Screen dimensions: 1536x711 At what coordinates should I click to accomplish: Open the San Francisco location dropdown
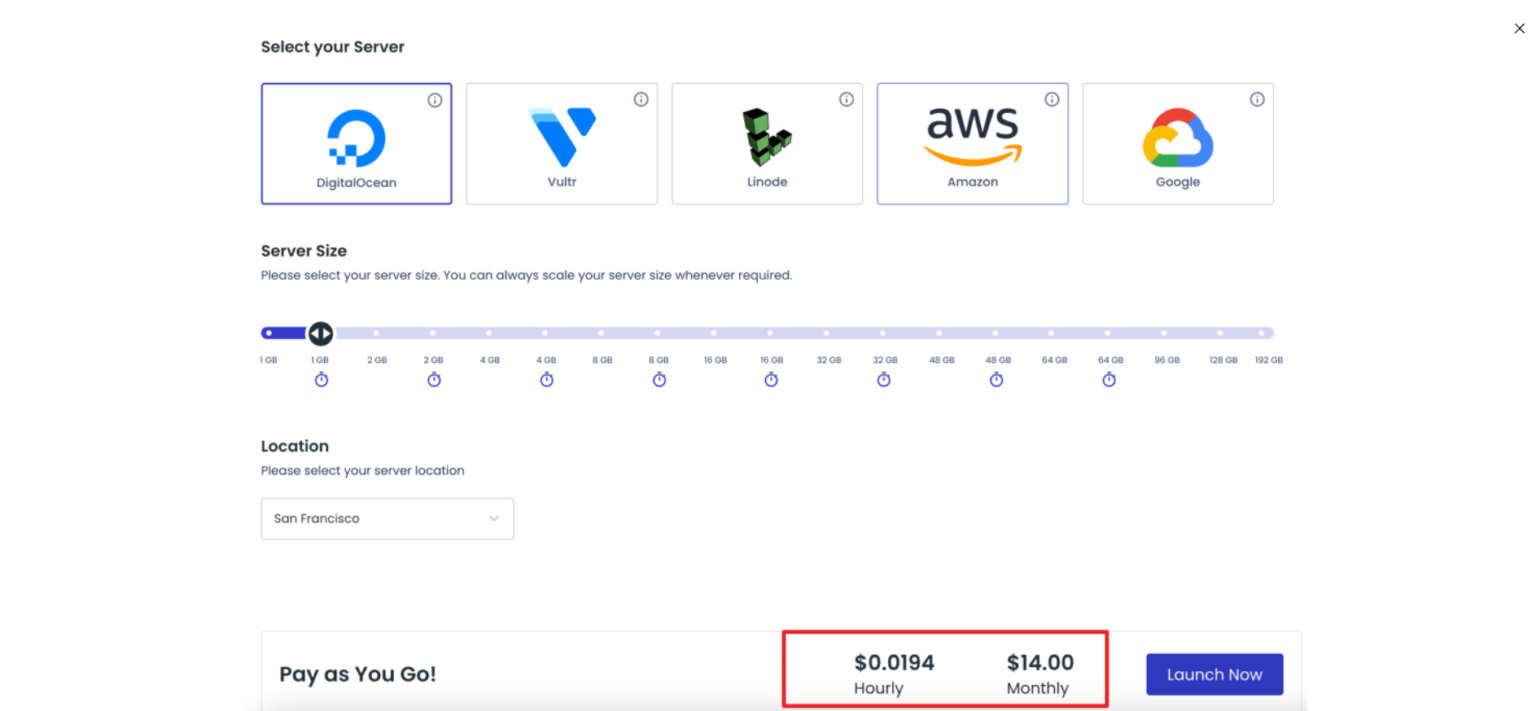[387, 519]
